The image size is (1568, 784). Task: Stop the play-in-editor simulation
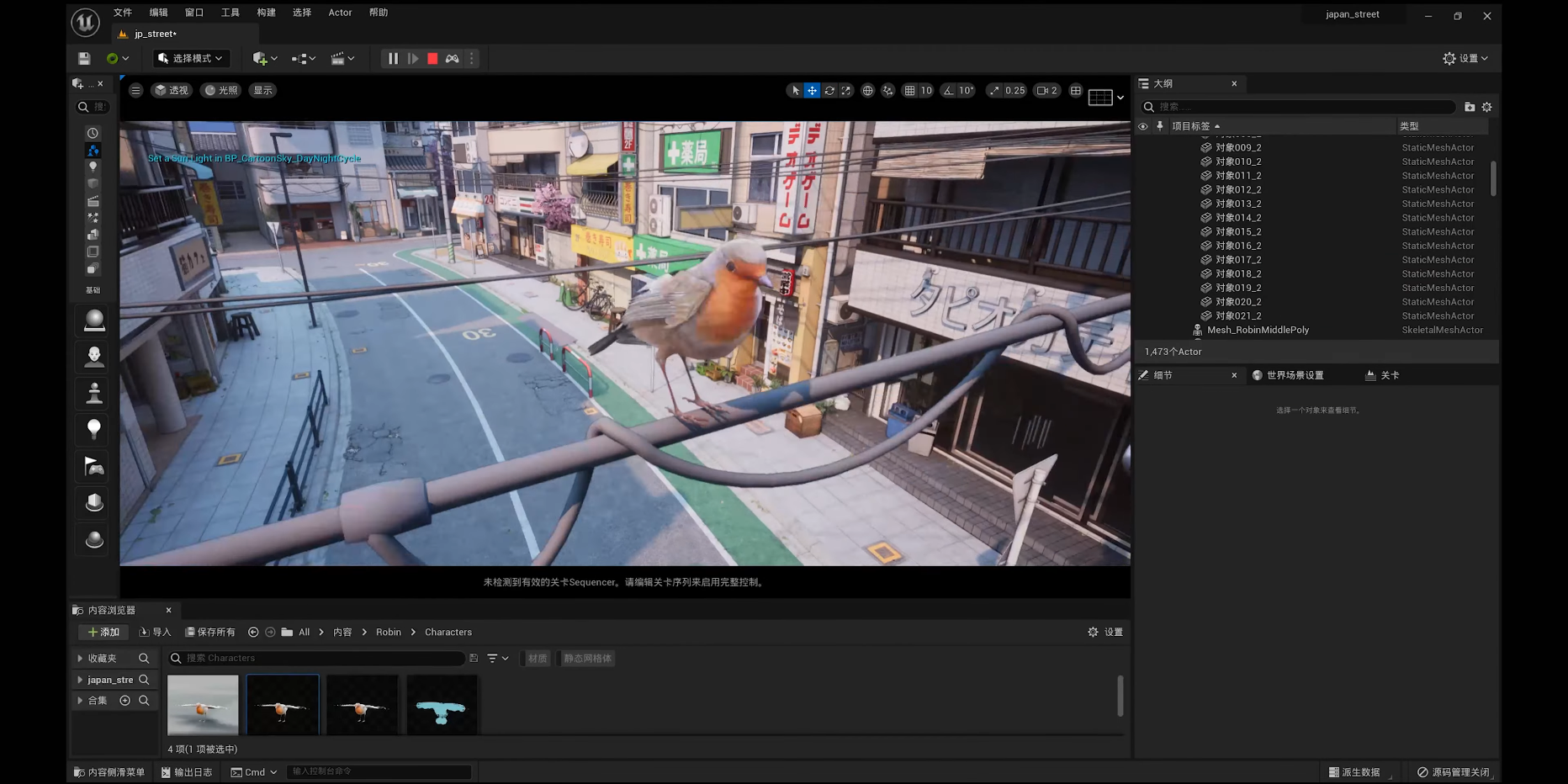tap(432, 59)
